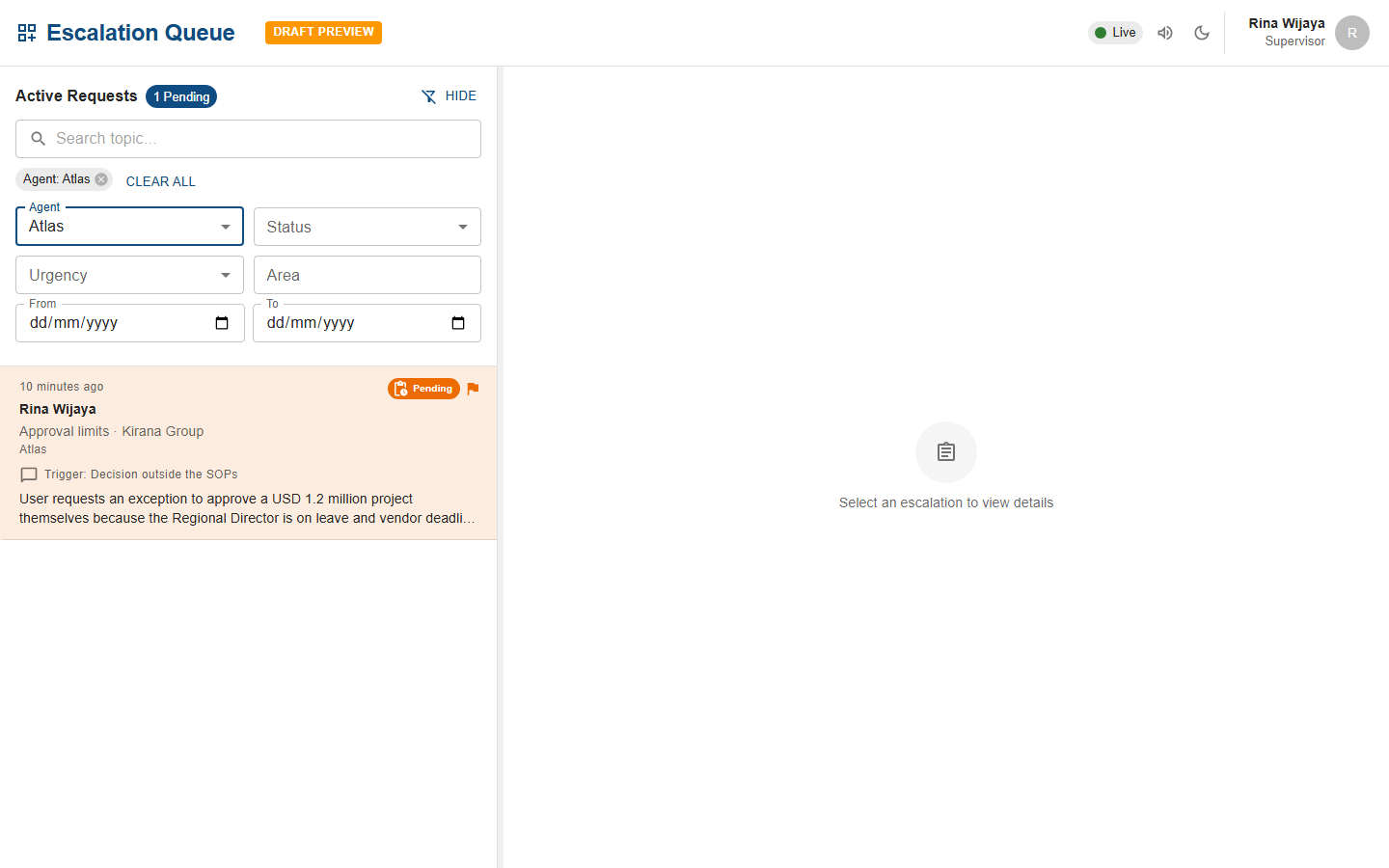Open the Rina Wijaya escalation request
Screen dimensions: 1389x868
(249, 452)
